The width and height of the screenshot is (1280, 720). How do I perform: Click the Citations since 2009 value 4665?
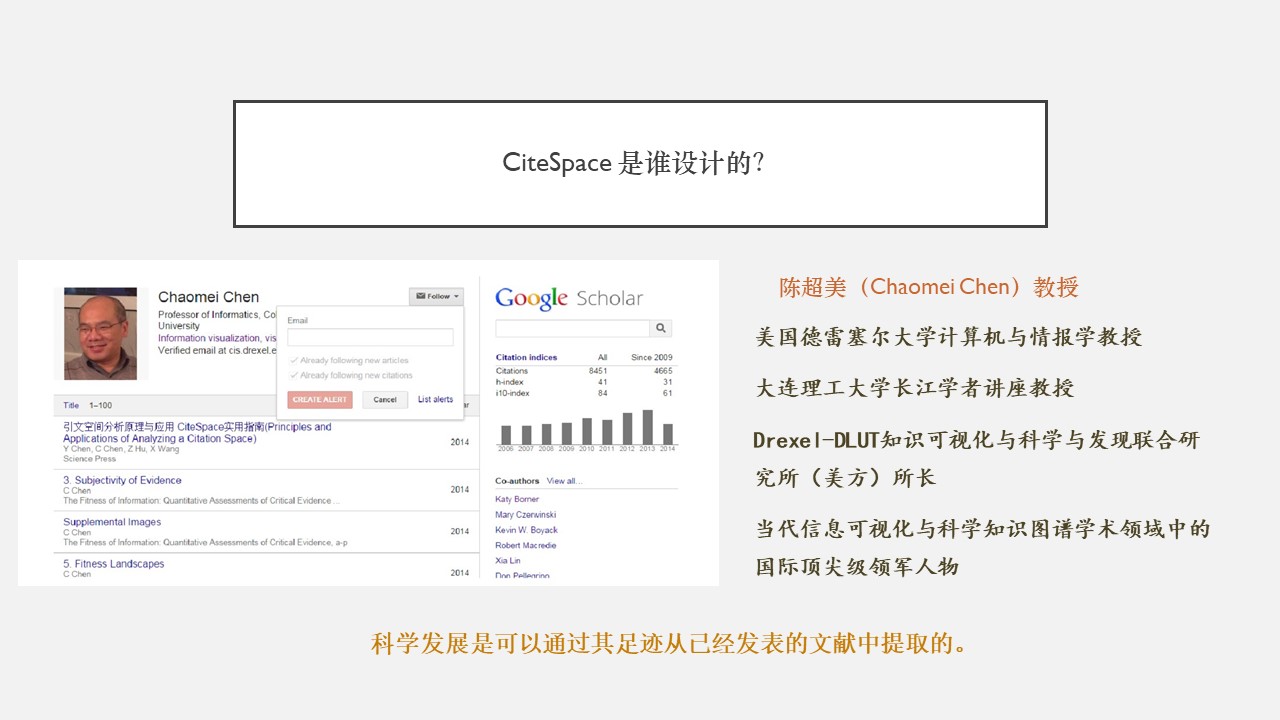663,371
